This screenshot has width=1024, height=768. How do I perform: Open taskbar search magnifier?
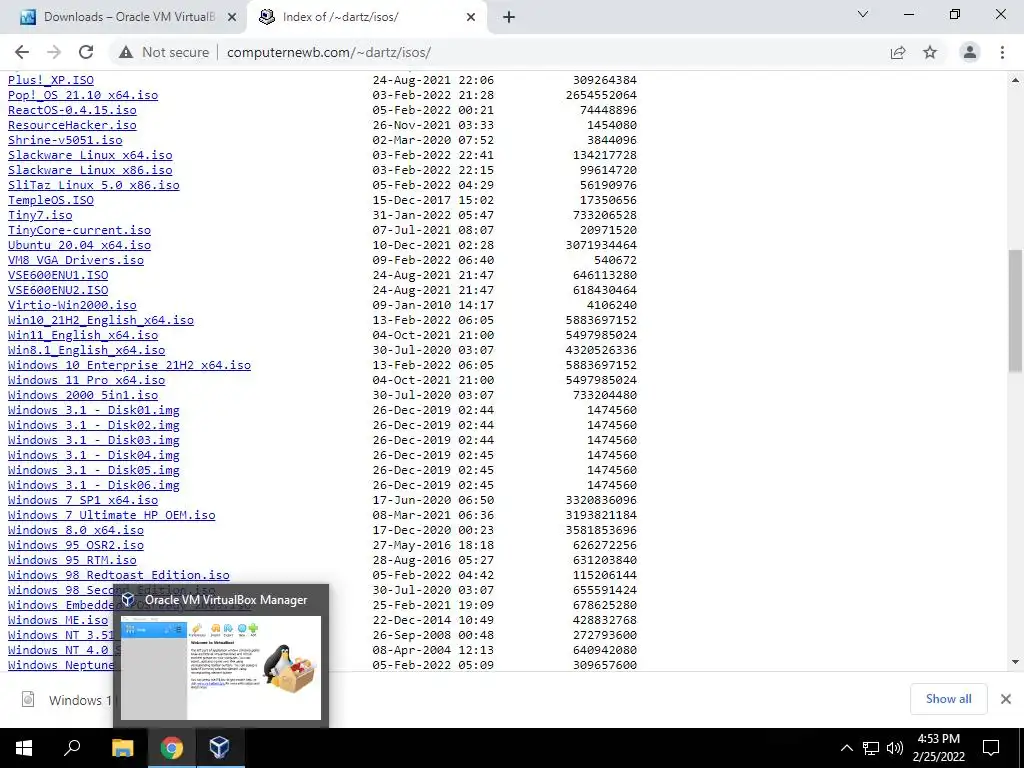coord(72,748)
